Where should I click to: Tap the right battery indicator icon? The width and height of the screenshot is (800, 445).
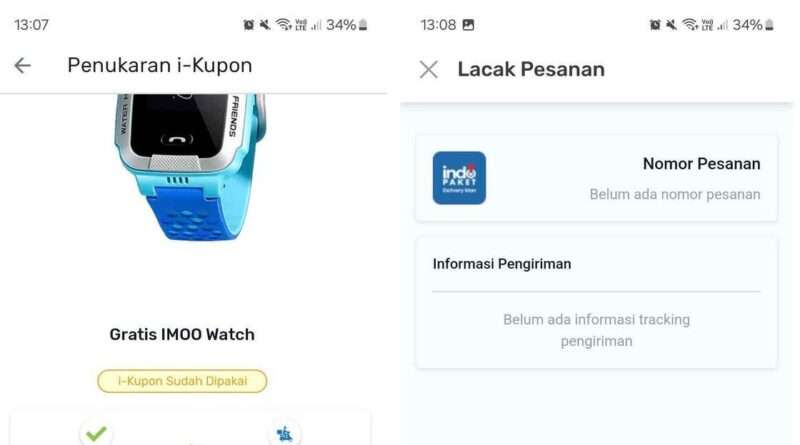pos(769,24)
